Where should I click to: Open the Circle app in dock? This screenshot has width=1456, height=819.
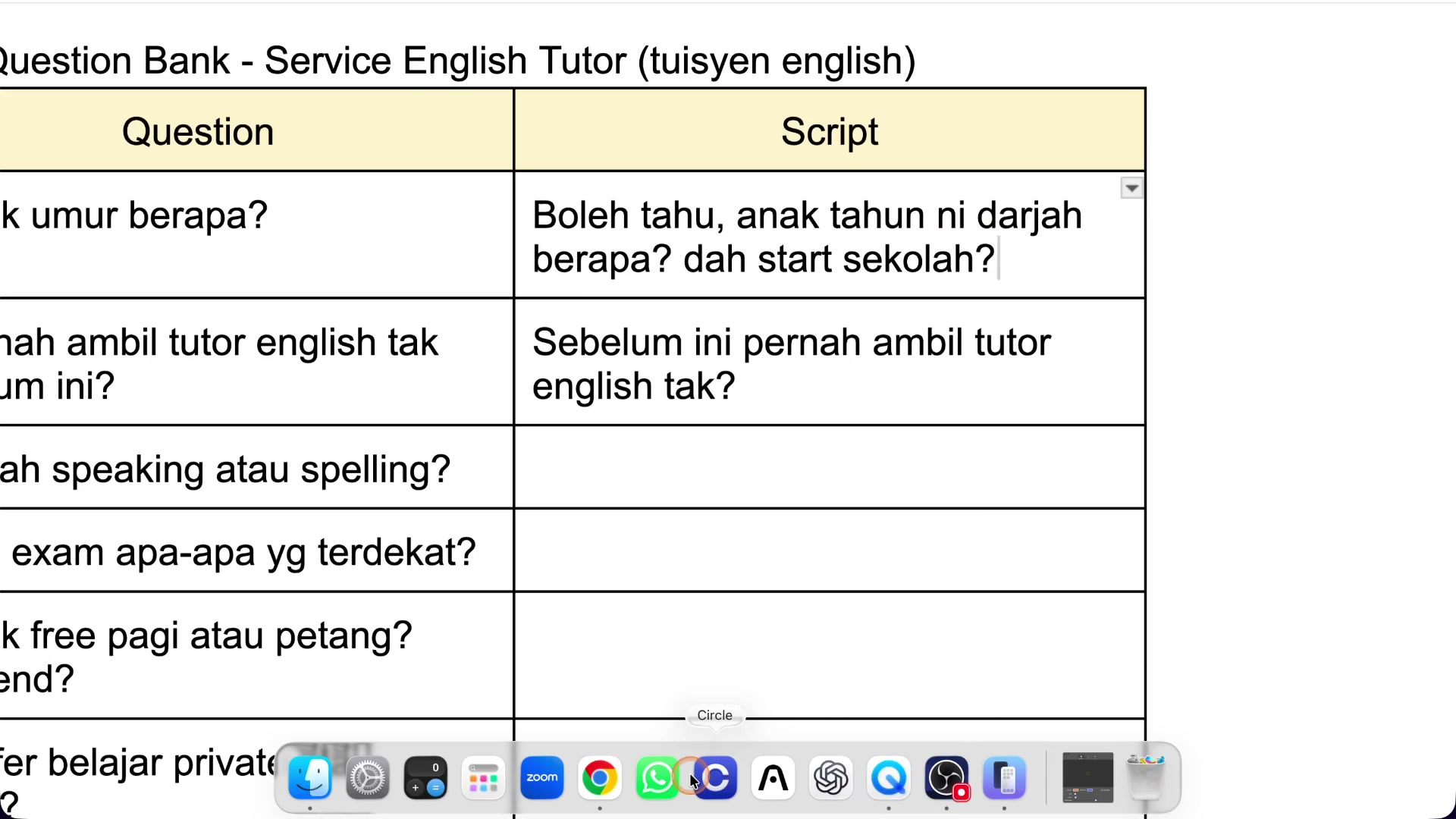point(715,778)
